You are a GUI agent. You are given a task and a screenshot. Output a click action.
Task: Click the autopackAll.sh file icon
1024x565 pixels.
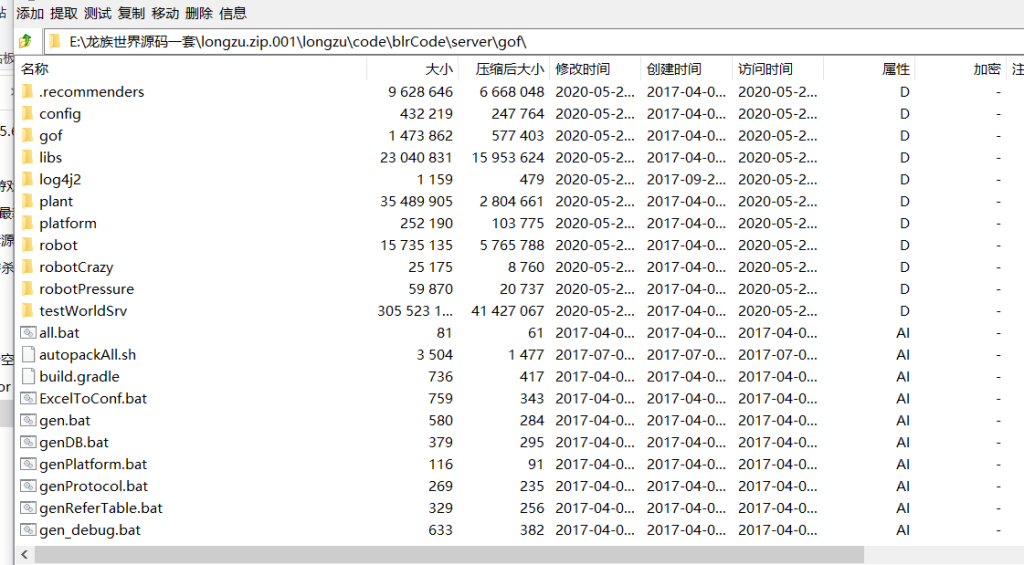pyautogui.click(x=28, y=354)
